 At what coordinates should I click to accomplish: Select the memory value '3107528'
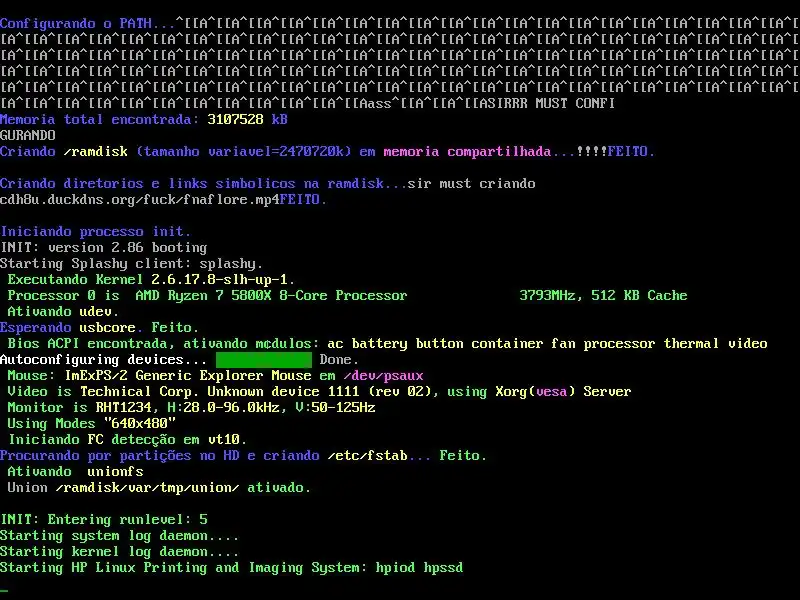coord(235,119)
